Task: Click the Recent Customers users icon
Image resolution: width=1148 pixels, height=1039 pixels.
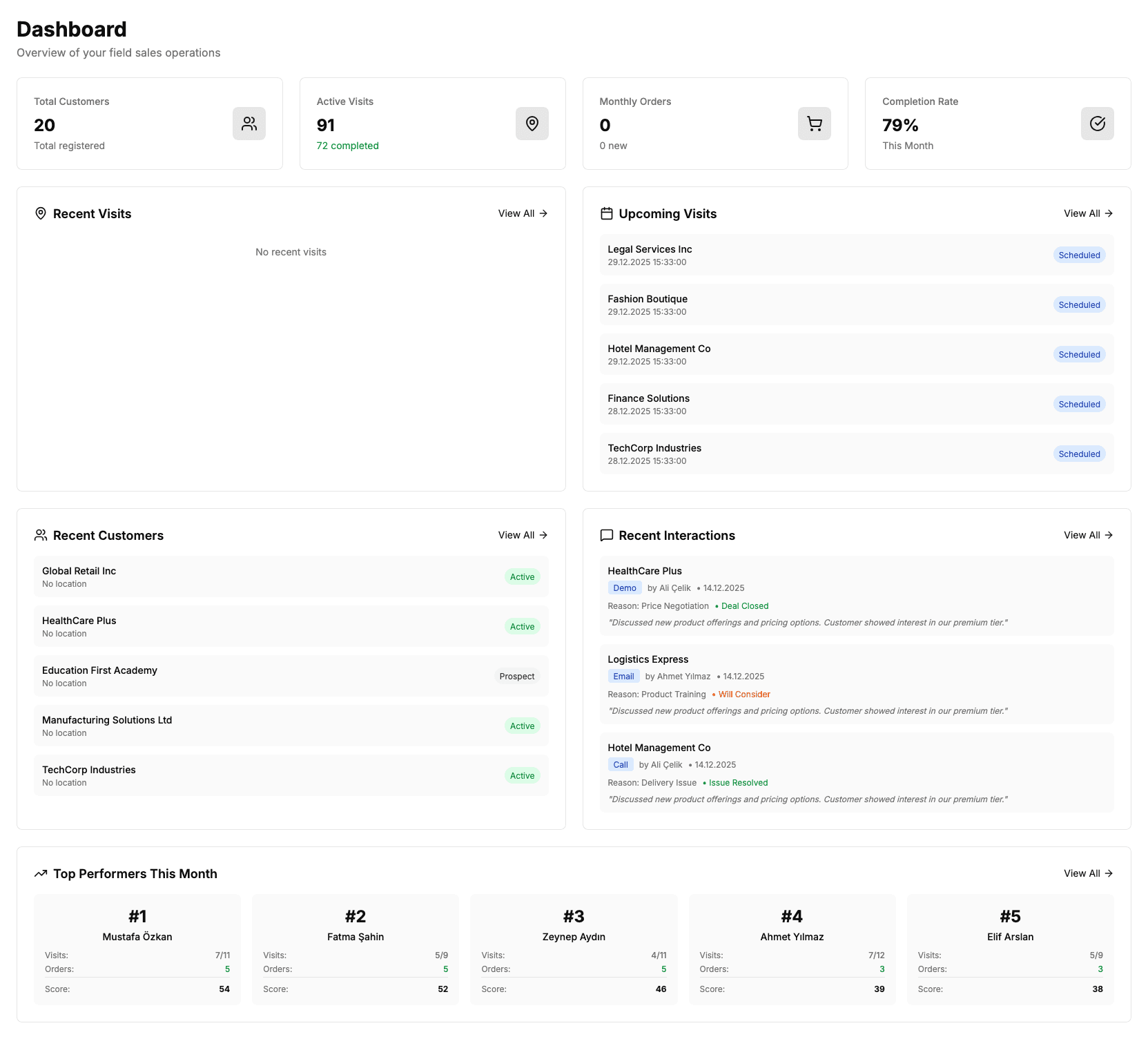Action: [x=41, y=534]
